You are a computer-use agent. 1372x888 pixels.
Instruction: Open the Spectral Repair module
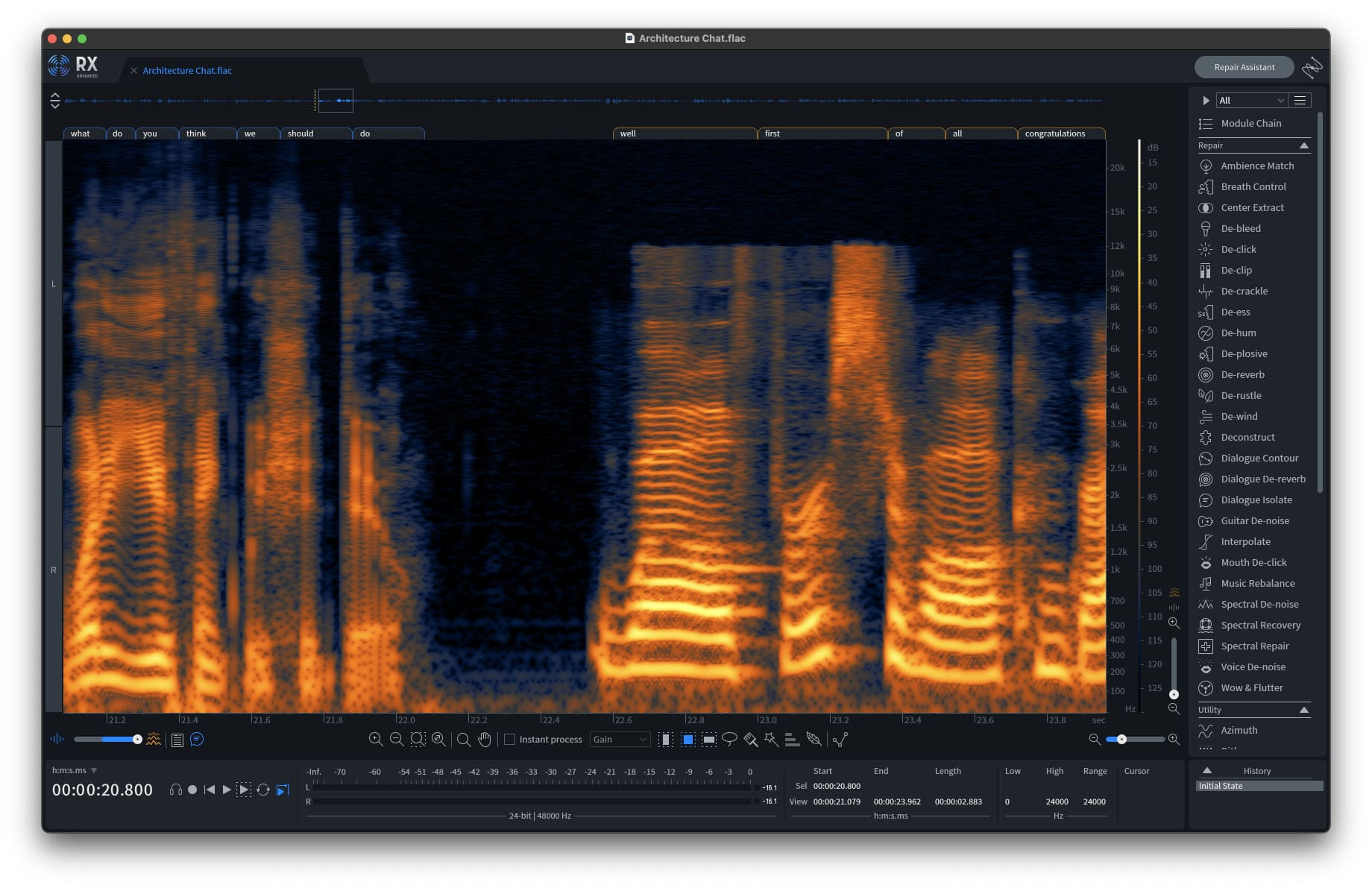click(1254, 646)
